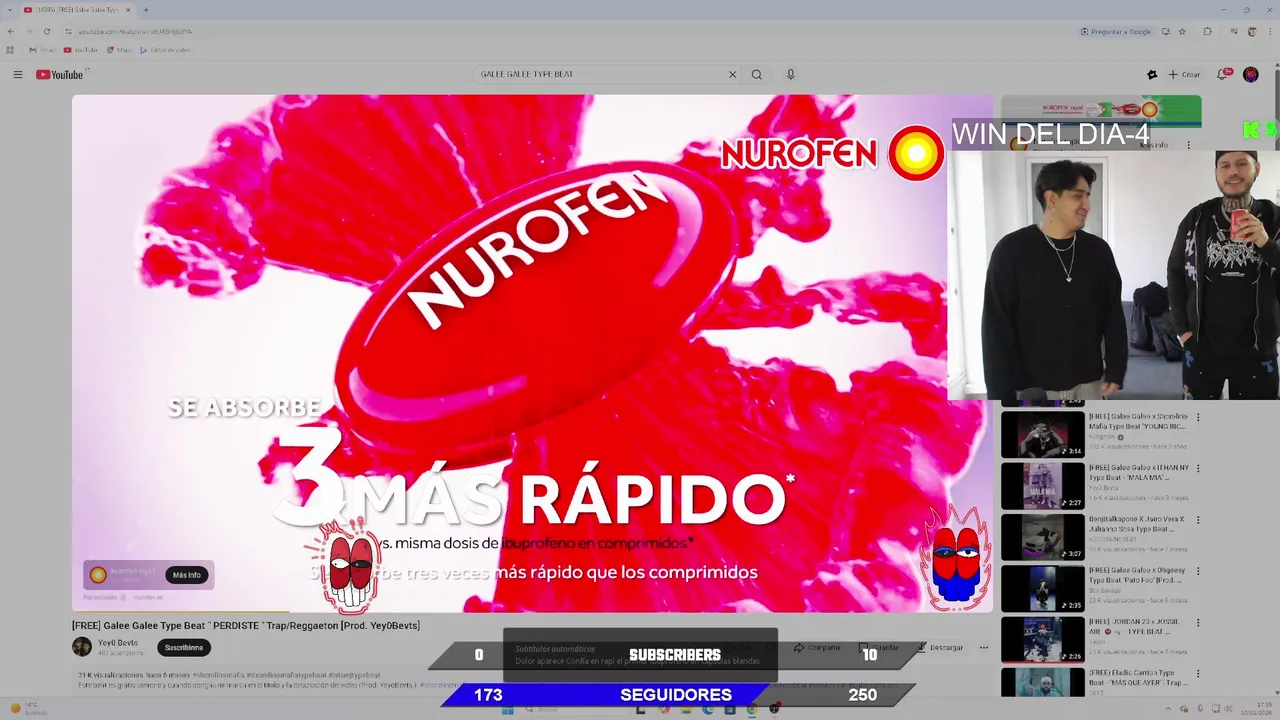1280x720 pixels.
Task: Open options menu for JORDAN 23 video
Action: point(1198,623)
